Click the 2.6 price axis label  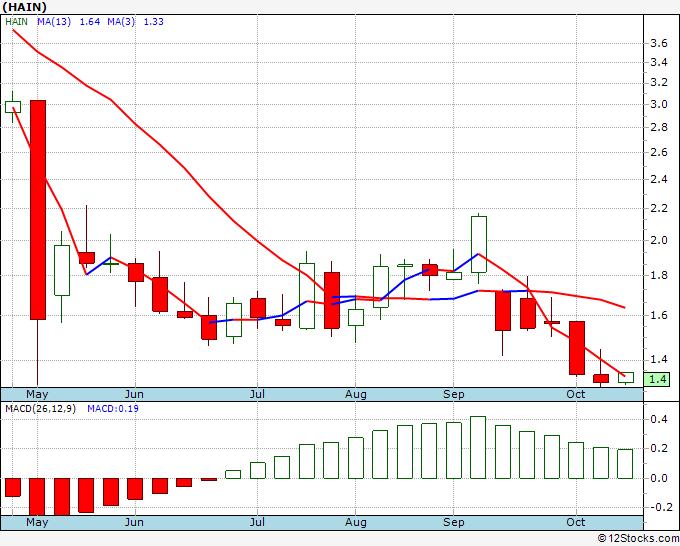[659, 152]
